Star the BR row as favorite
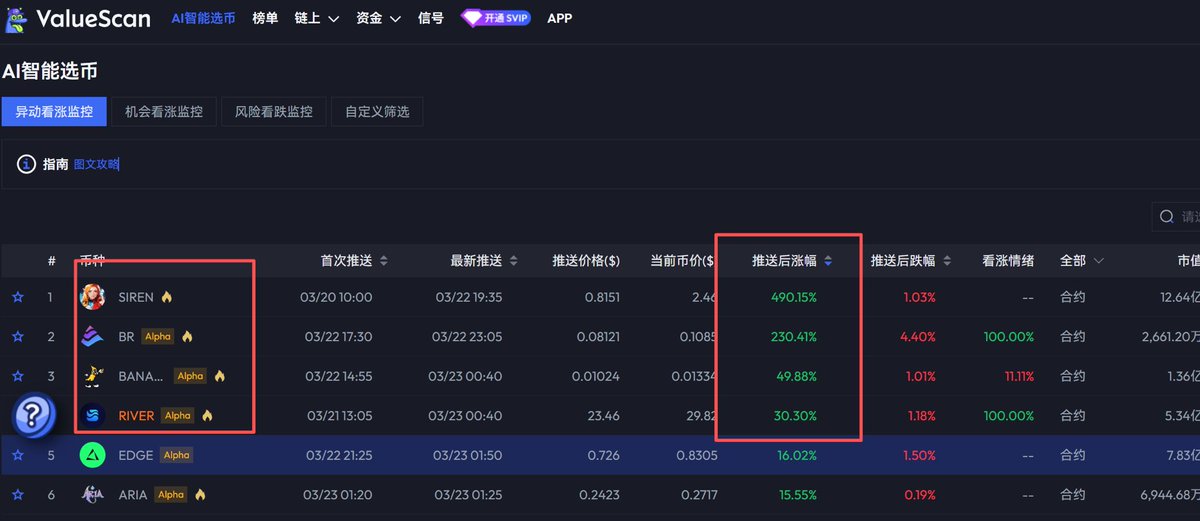This screenshot has height=521, width=1200. (17, 337)
